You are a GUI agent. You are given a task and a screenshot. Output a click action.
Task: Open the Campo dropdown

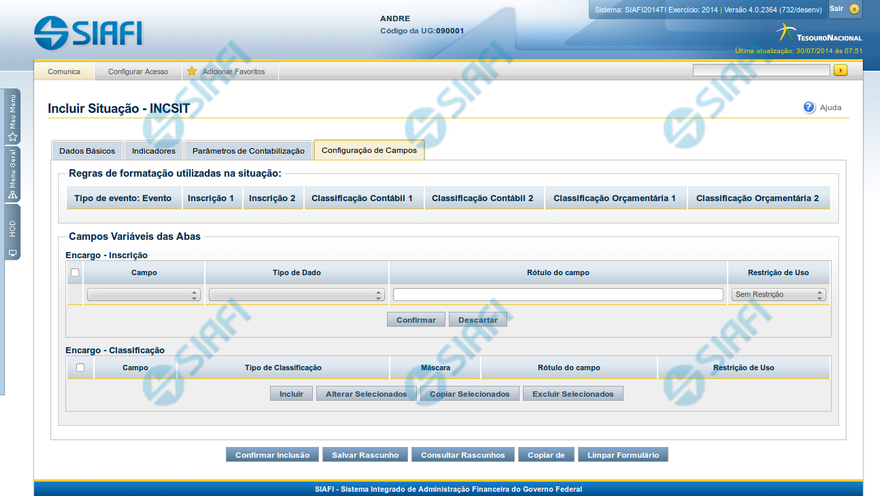point(143,295)
